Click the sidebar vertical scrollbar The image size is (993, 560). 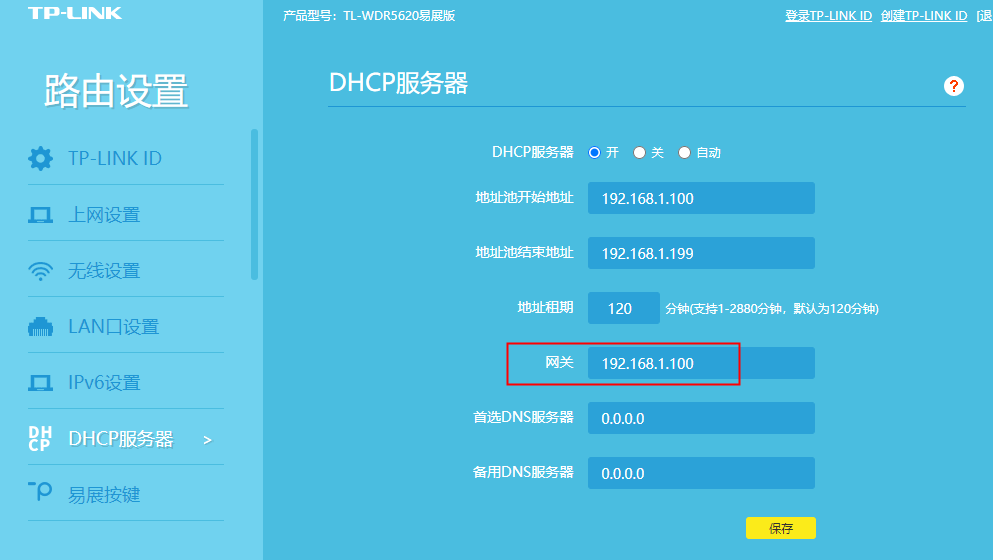255,204
